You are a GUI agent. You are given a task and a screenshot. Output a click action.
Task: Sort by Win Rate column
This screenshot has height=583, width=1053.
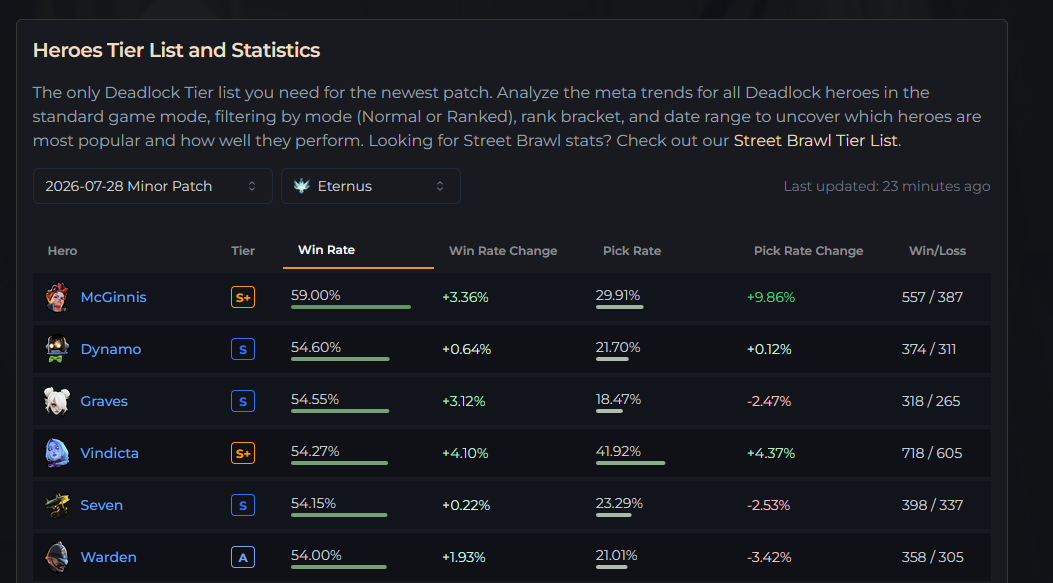(x=326, y=250)
